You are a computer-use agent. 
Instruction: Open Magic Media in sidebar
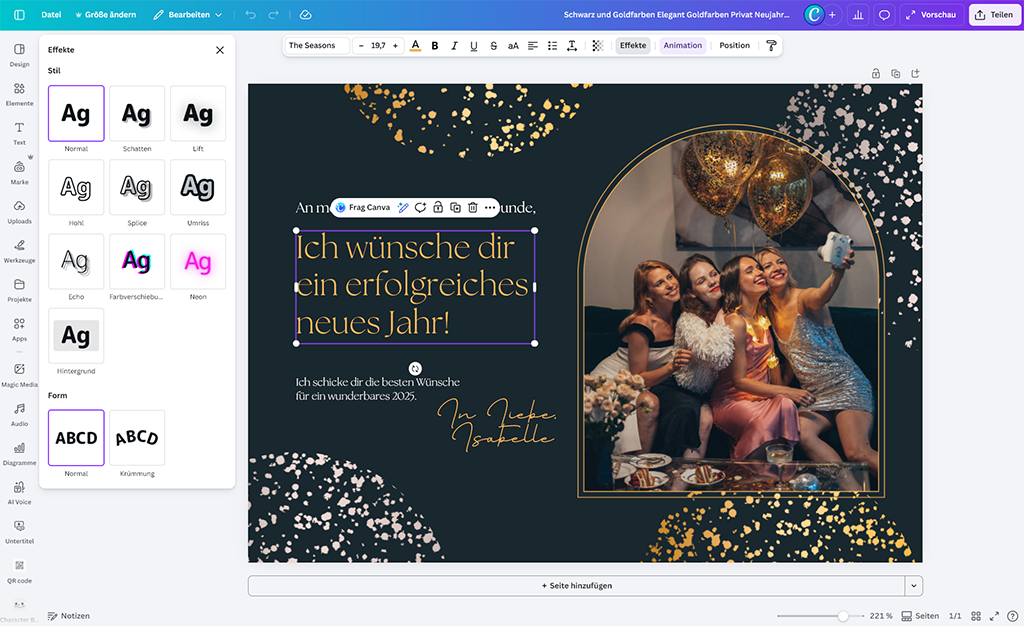click(x=20, y=375)
